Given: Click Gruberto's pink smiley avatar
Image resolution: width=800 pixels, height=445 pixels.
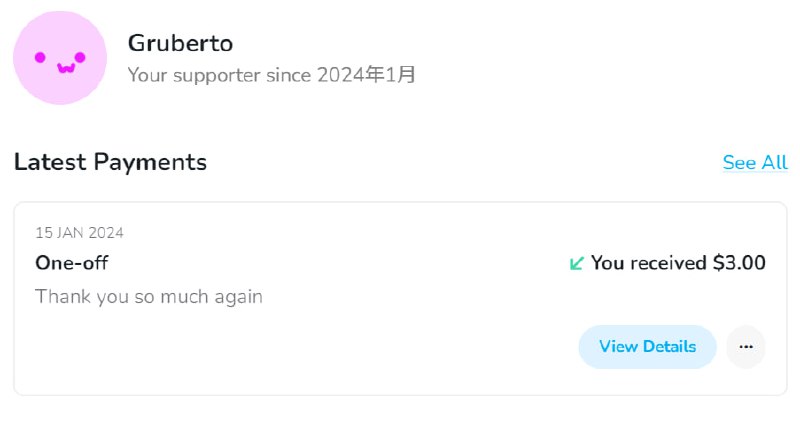Looking at the screenshot, I should tap(60, 58).
